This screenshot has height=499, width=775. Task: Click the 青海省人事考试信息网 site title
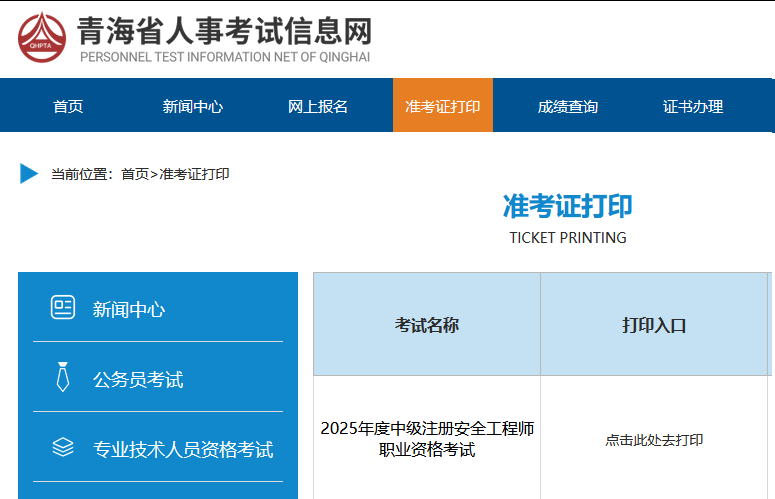point(225,30)
